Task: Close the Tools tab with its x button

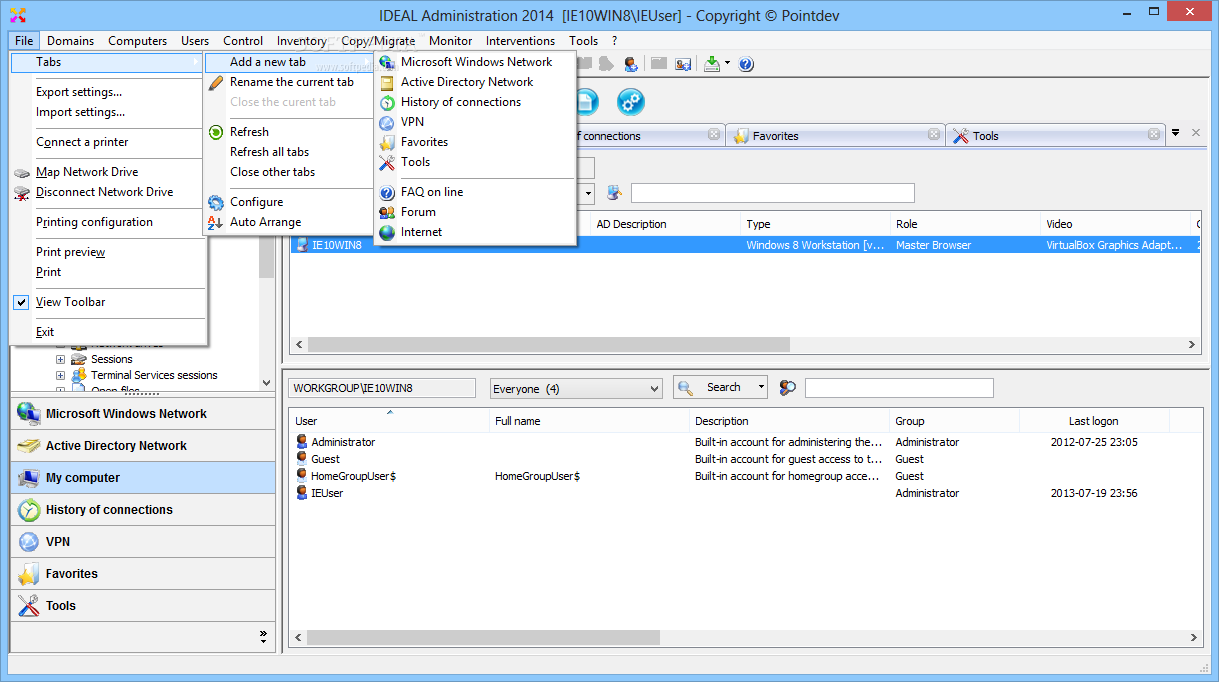Action: click(1154, 134)
